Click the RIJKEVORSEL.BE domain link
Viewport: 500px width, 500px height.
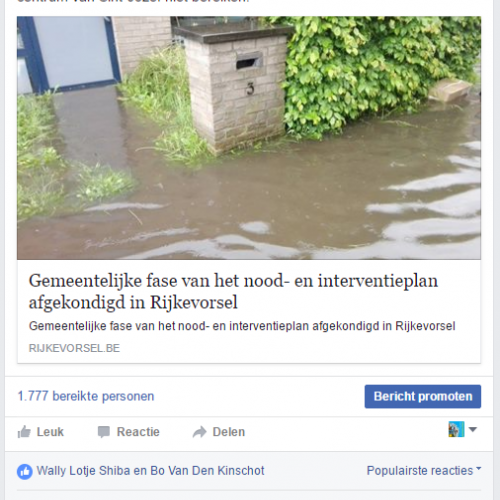pyautogui.click(x=74, y=348)
